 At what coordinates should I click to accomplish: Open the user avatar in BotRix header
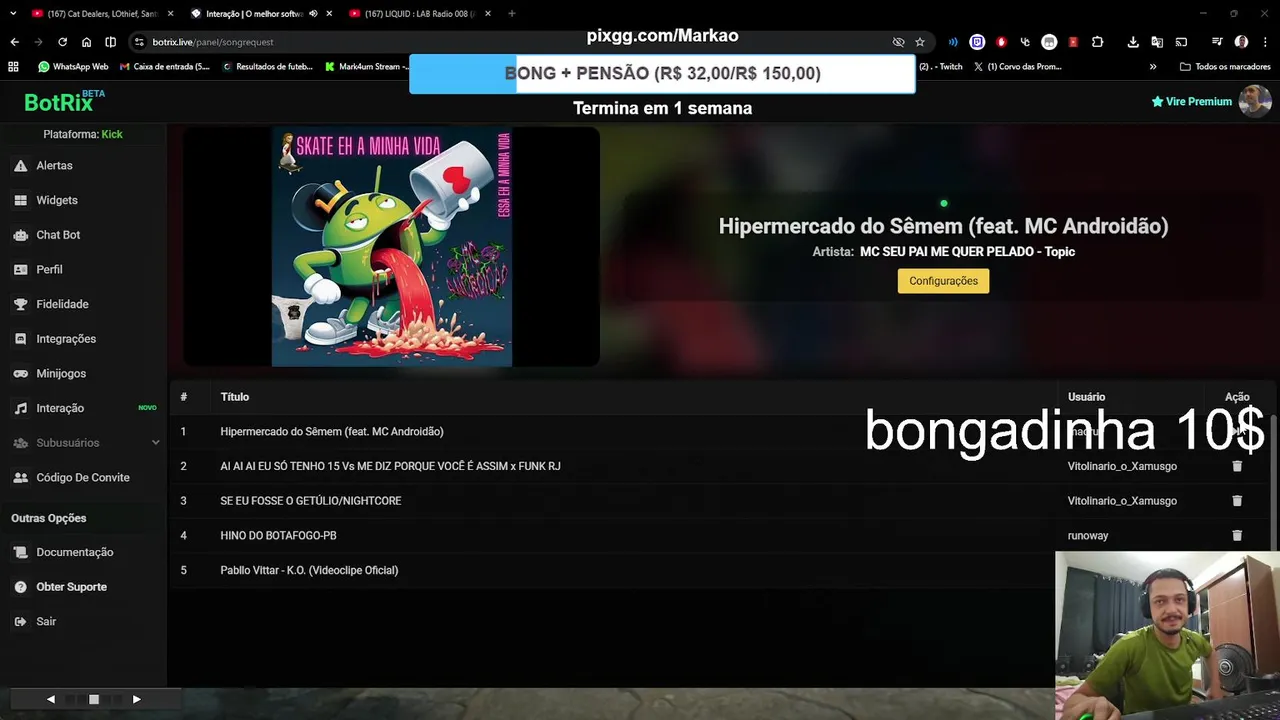[x=1255, y=101]
